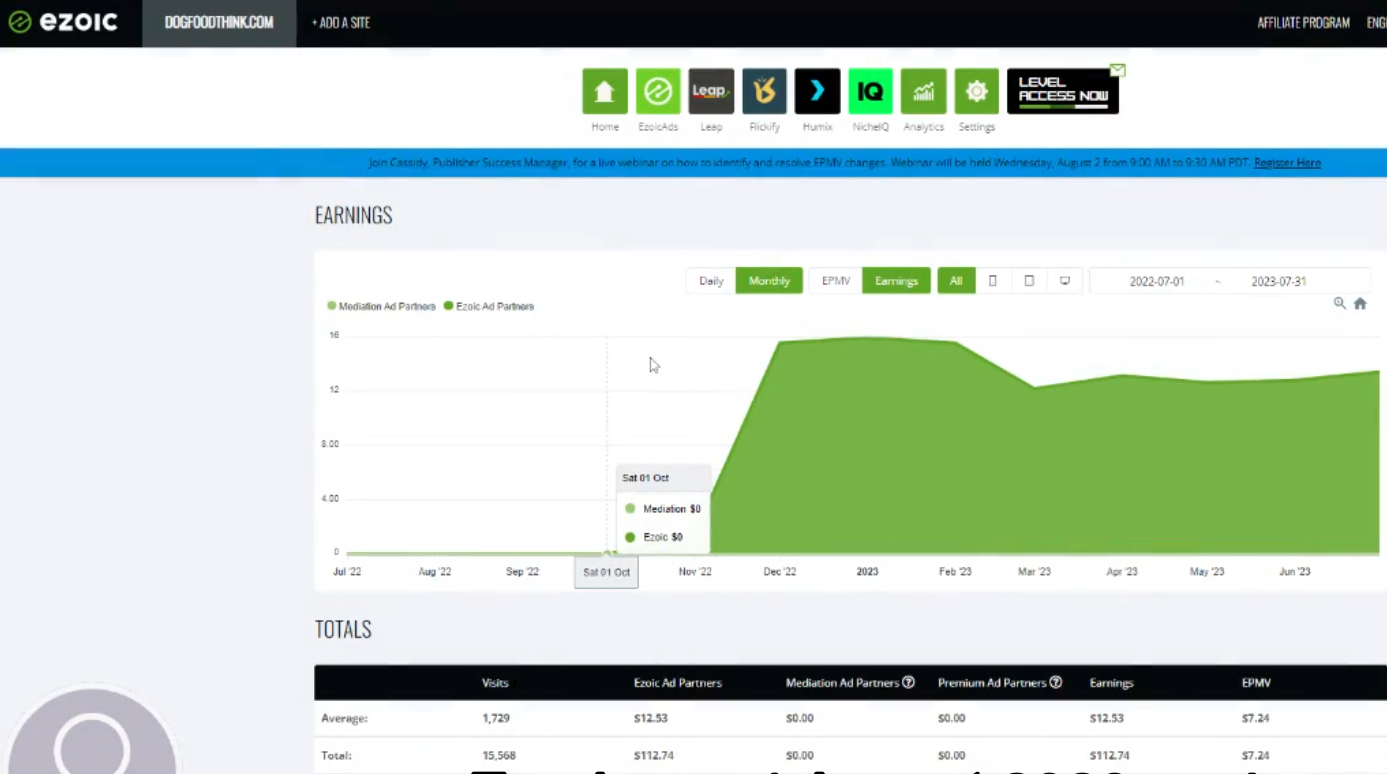
Task: Click the EARNINGS section heading
Action: tap(353, 215)
